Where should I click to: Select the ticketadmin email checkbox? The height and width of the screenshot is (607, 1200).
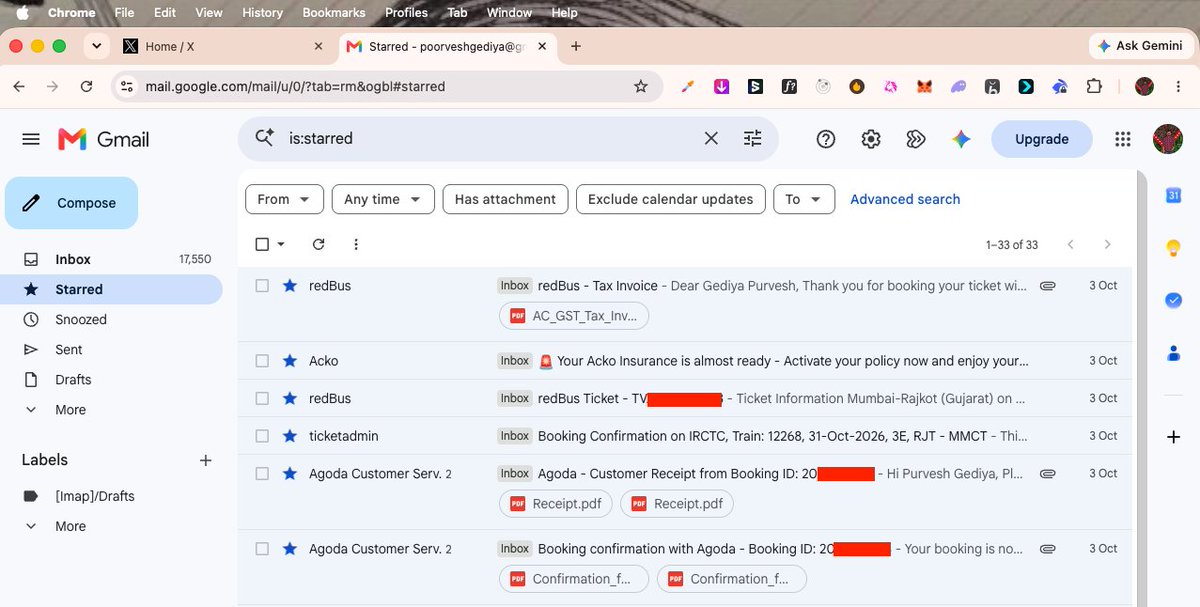[x=262, y=436]
